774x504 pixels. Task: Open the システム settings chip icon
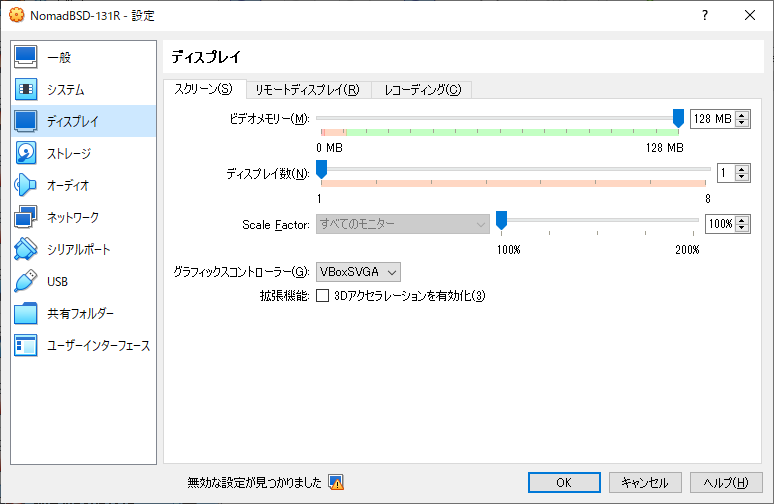click(x=25, y=89)
